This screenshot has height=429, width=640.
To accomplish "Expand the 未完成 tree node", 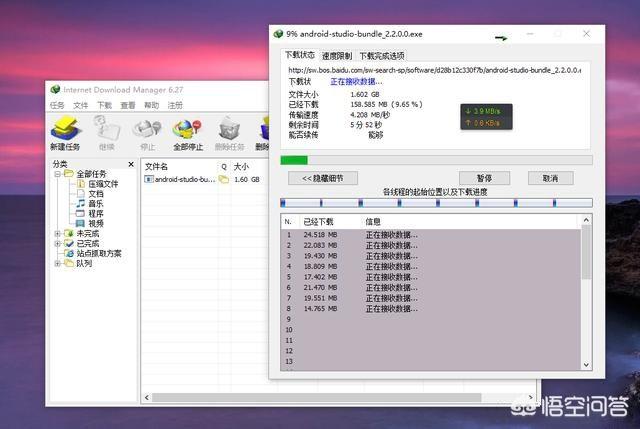I will click(x=57, y=234).
